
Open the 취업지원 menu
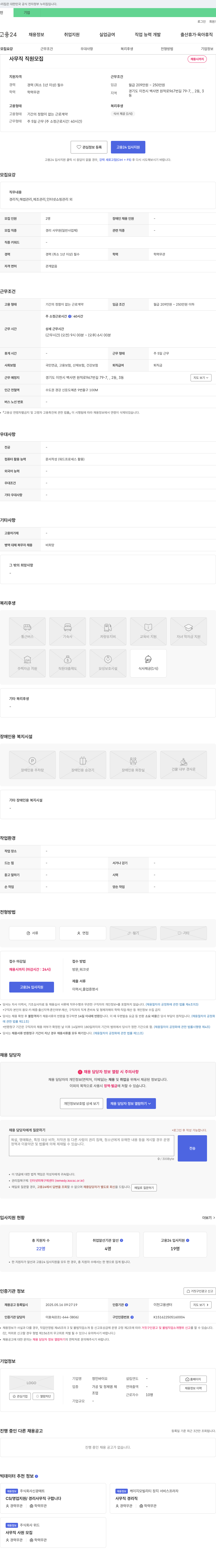[72, 35]
